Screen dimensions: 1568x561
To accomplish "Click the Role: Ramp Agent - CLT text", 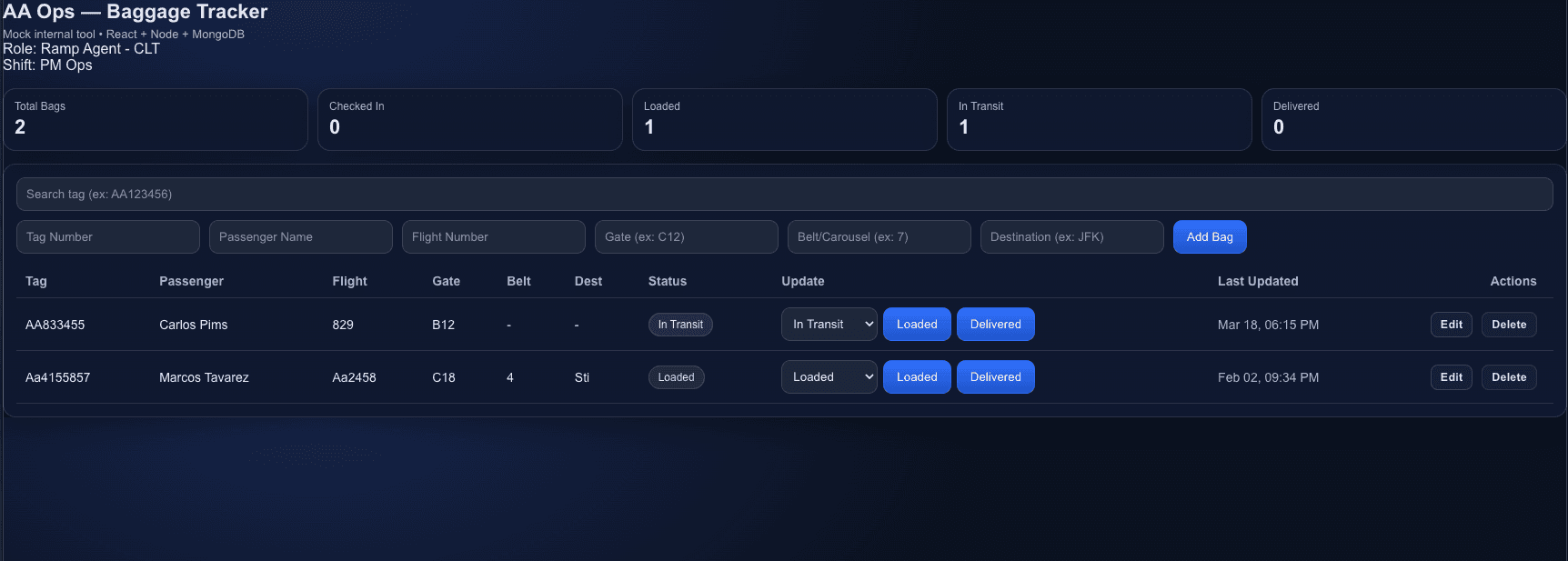I will [x=81, y=49].
